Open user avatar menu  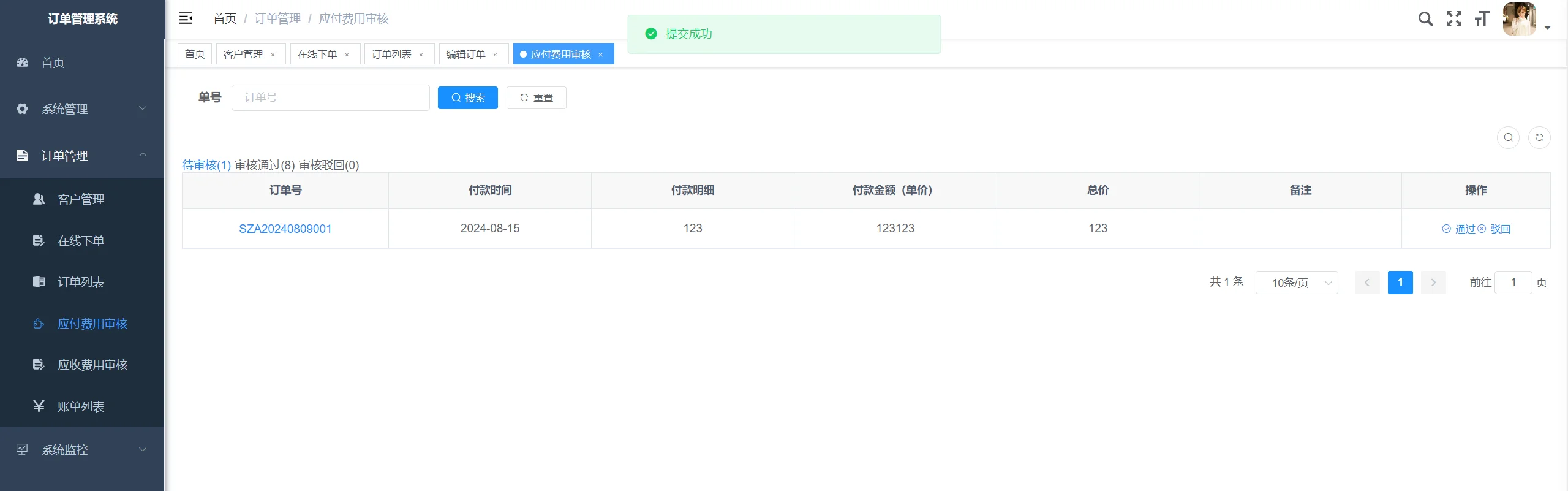pyautogui.click(x=1519, y=19)
